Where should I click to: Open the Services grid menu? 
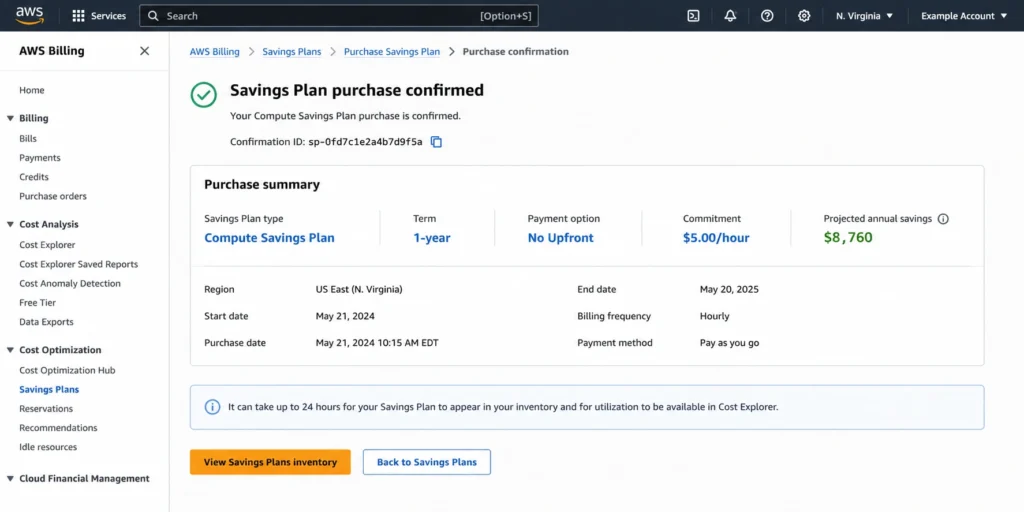[99, 16]
